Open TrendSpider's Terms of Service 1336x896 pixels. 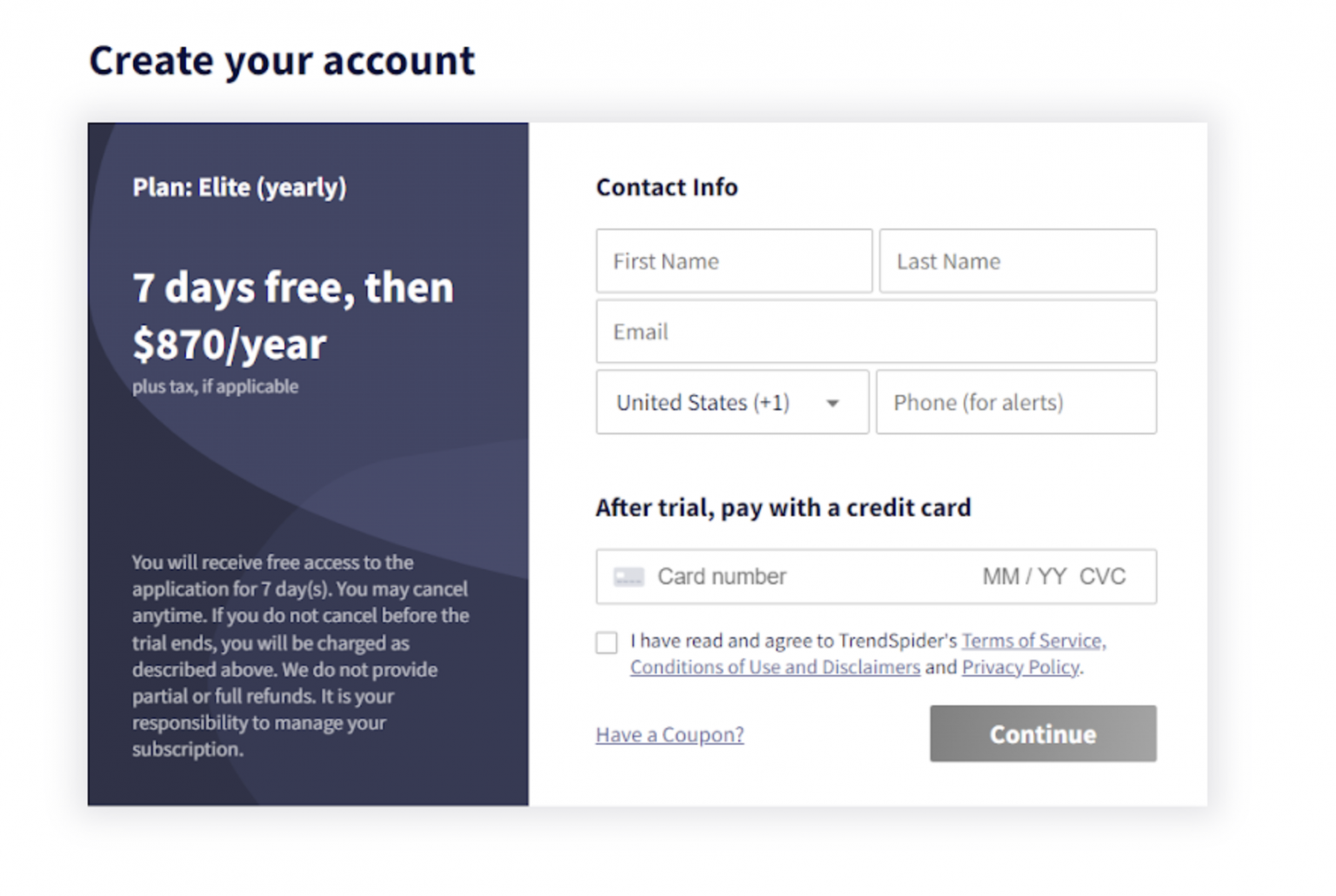[x=1032, y=640]
